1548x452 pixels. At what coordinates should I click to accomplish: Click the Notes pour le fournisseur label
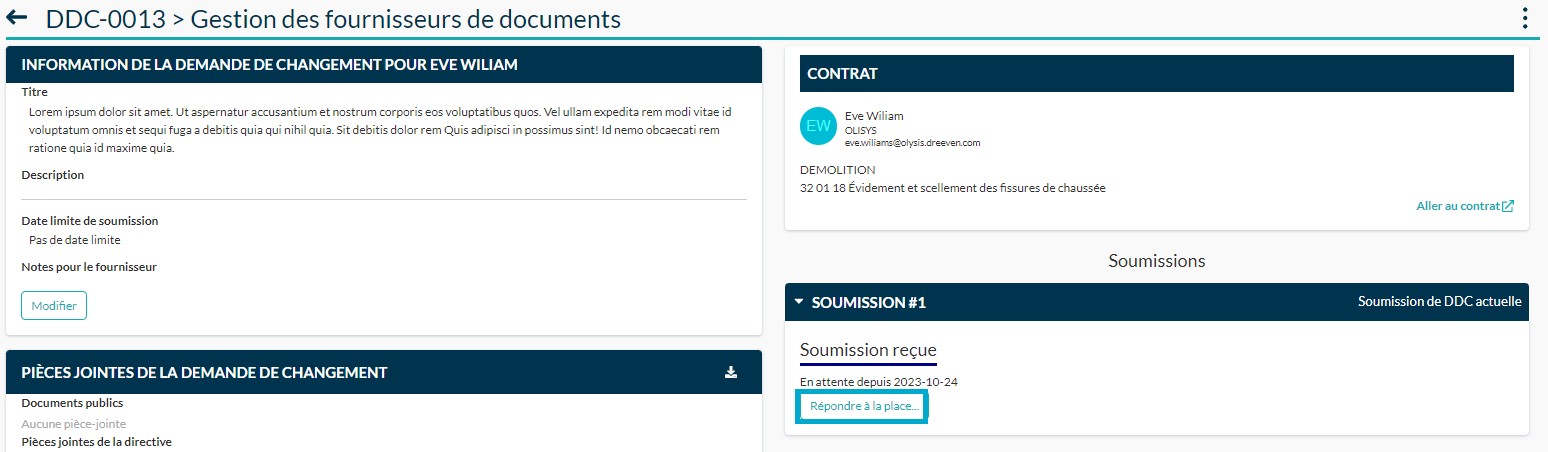click(x=89, y=267)
